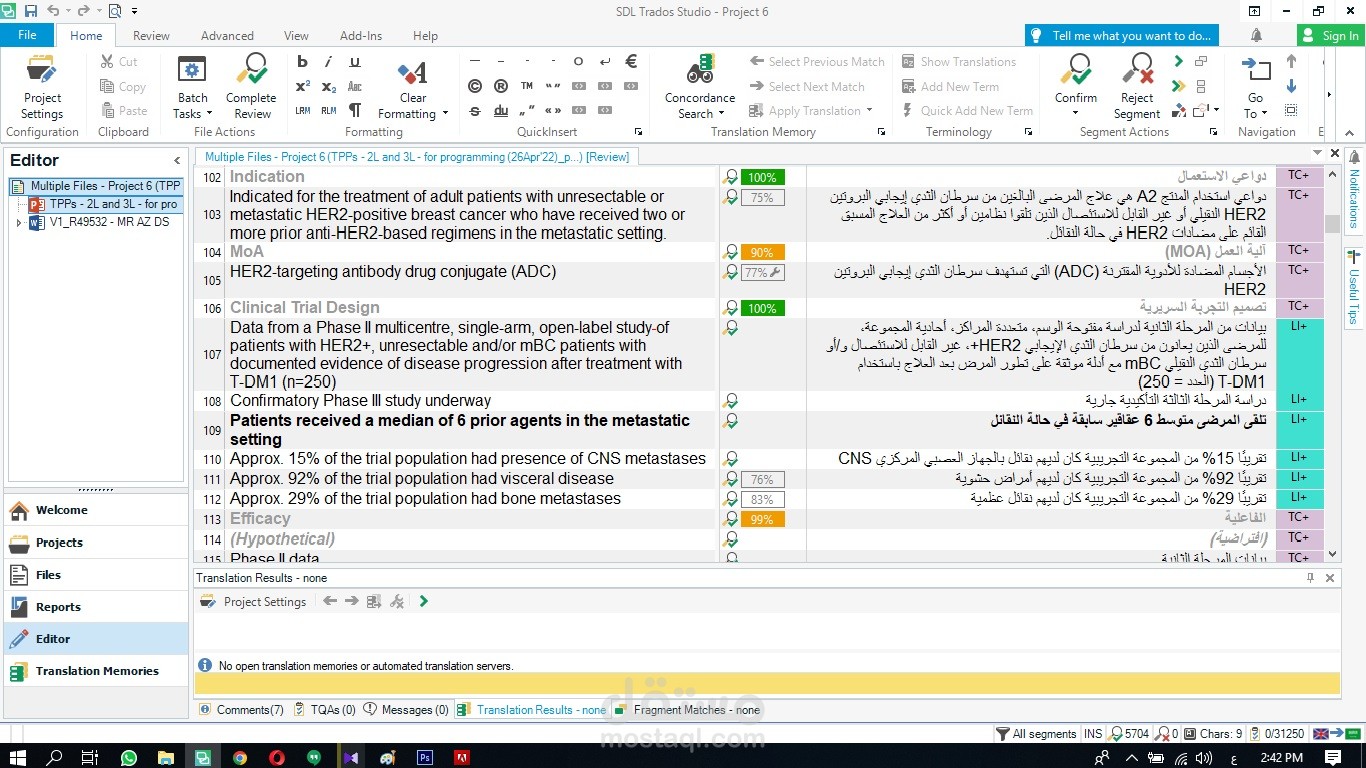1366x768 pixels.
Task: Open the Reports view
Action: coord(95,607)
